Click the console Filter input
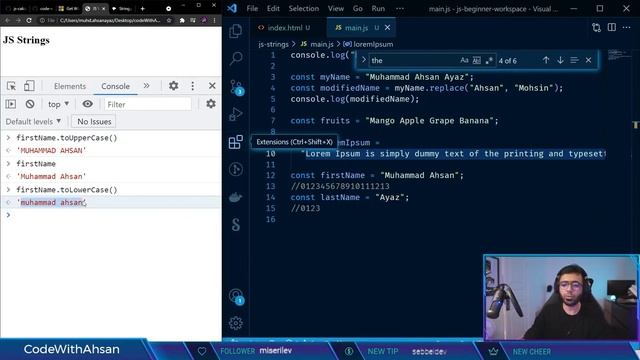The width and height of the screenshot is (640, 360). 148,104
